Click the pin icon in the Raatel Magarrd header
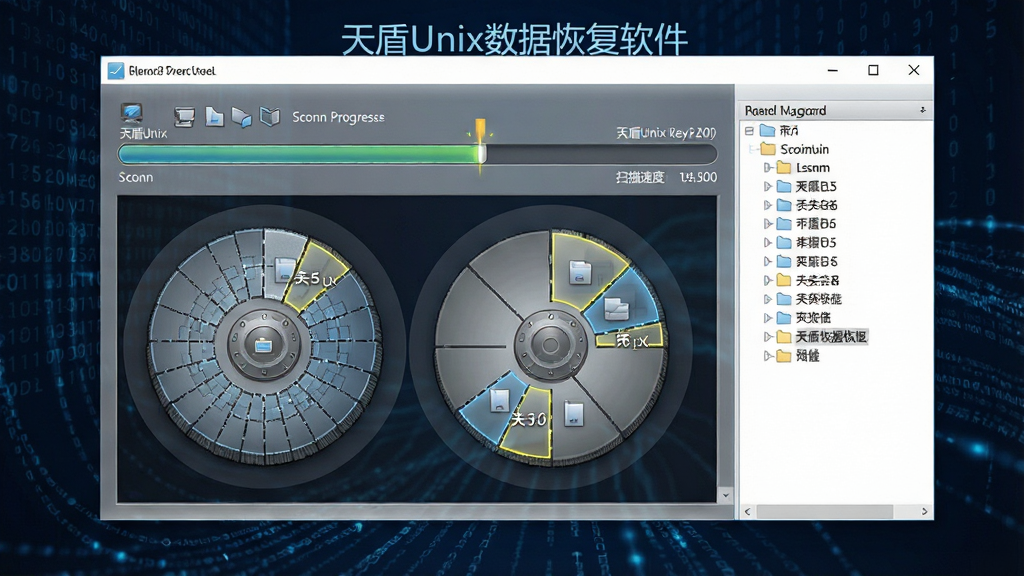 [x=923, y=110]
